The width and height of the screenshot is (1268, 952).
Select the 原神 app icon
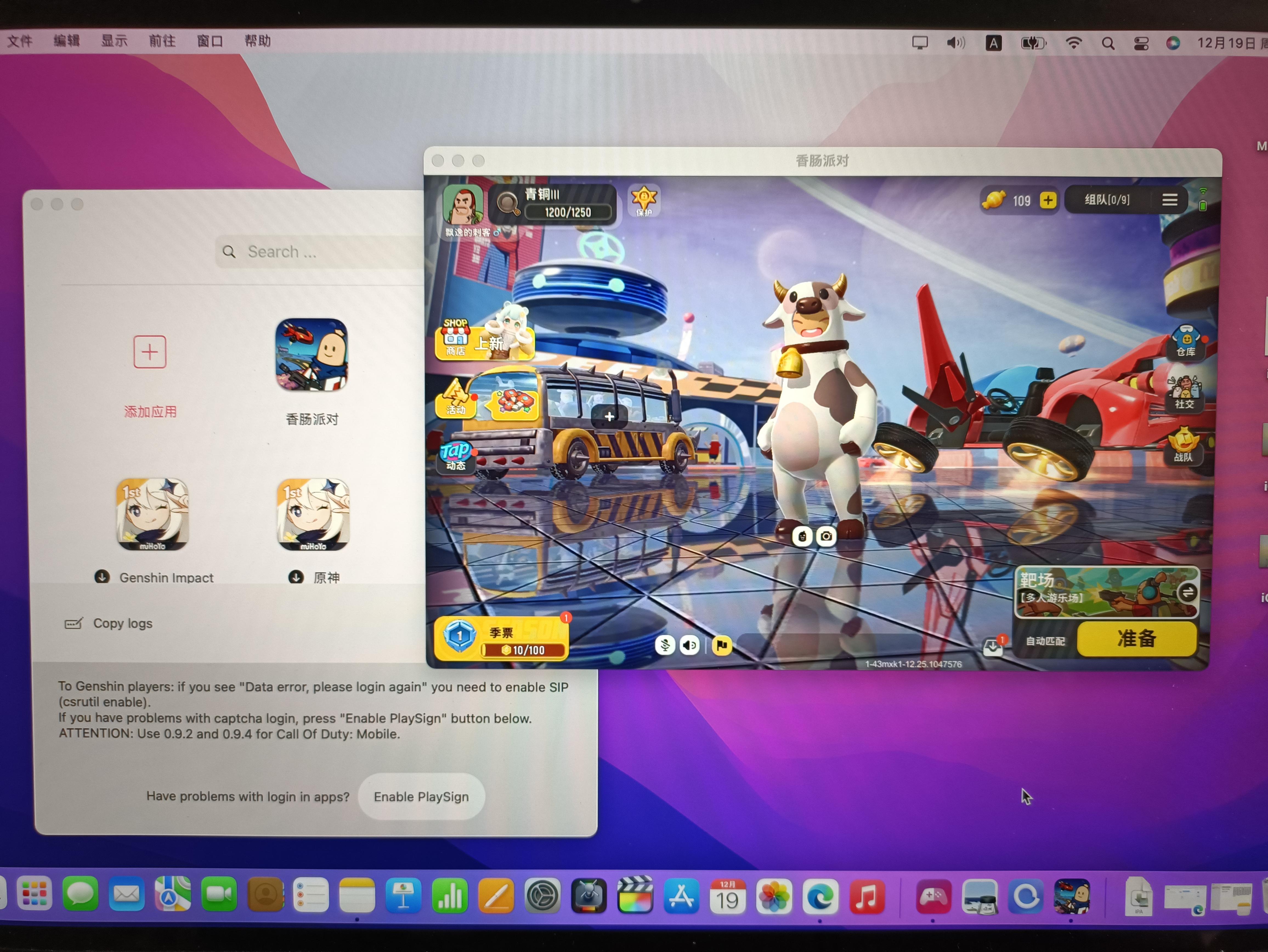[313, 515]
